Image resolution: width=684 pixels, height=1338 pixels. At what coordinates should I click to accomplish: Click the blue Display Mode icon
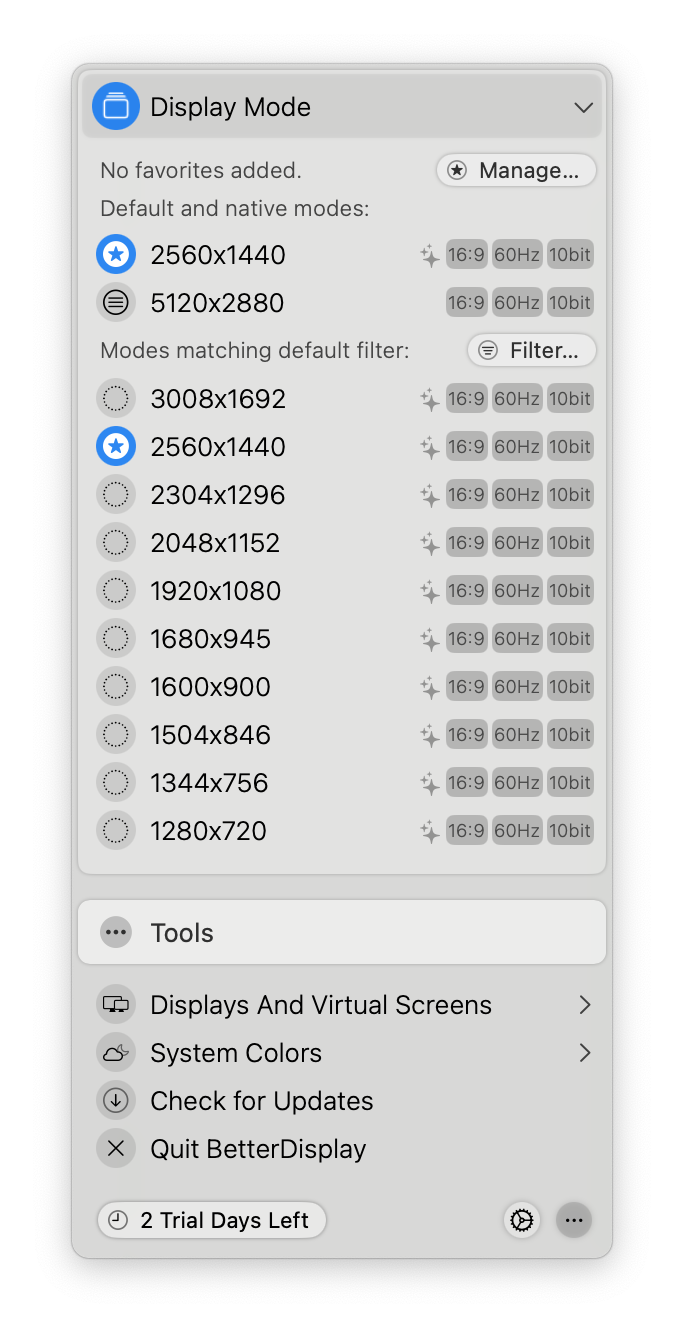(x=116, y=107)
